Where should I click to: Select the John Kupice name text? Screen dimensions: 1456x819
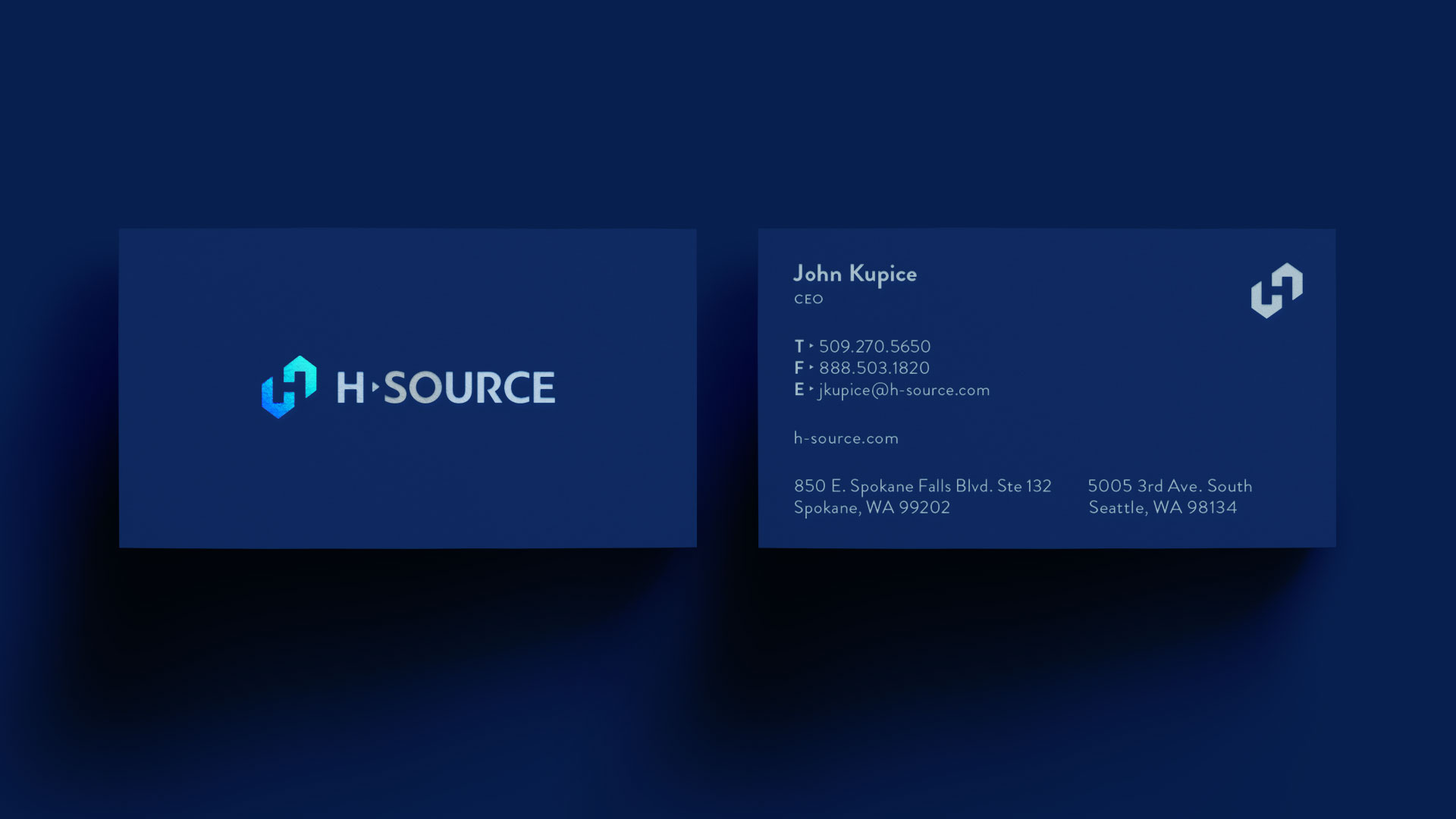pyautogui.click(x=855, y=275)
